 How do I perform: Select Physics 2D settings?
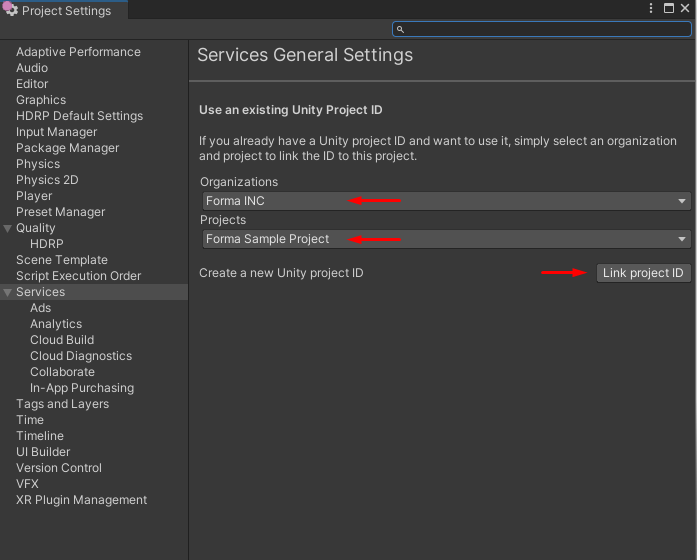pyautogui.click(x=47, y=180)
